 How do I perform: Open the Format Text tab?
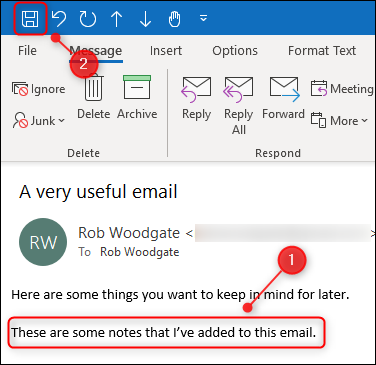click(322, 51)
